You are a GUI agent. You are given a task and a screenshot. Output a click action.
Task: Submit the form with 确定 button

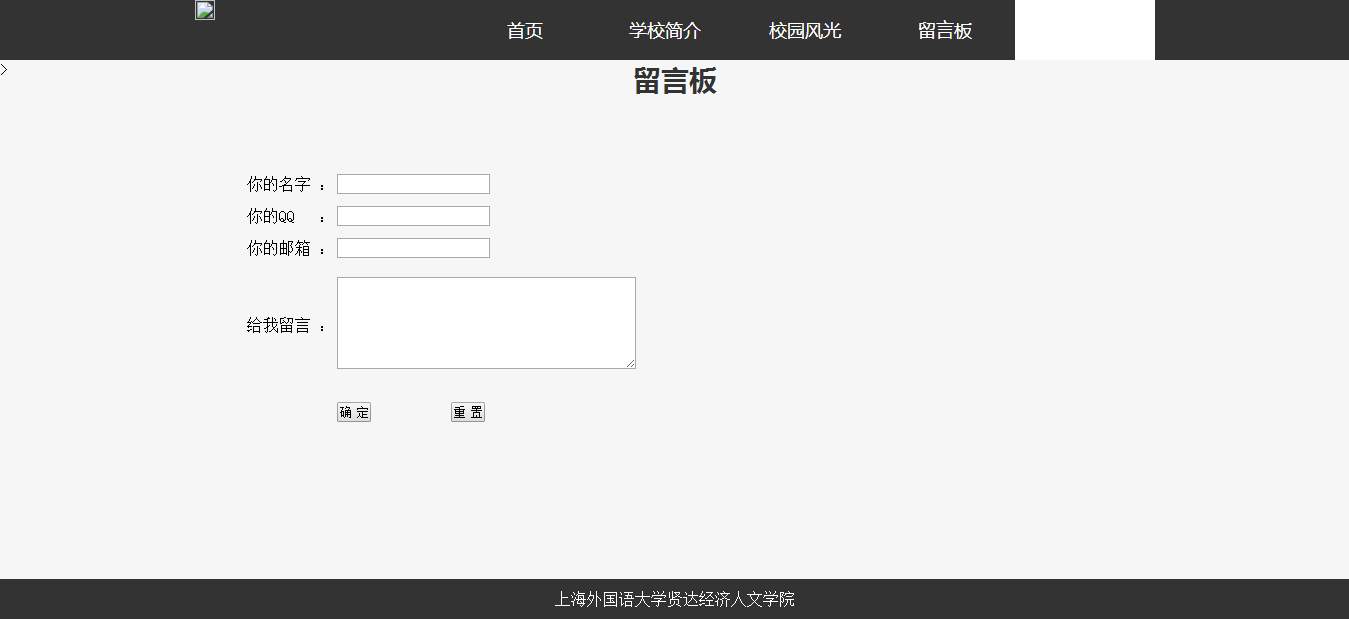354,412
